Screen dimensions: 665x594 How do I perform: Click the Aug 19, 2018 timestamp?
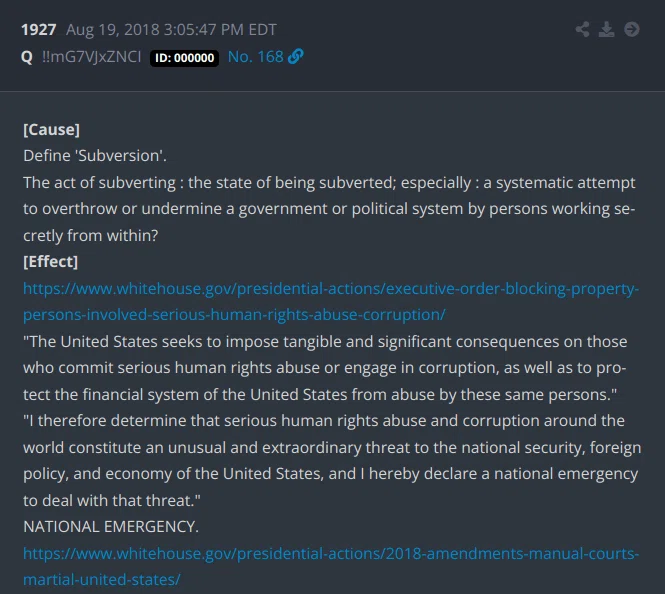pyautogui.click(x=171, y=30)
